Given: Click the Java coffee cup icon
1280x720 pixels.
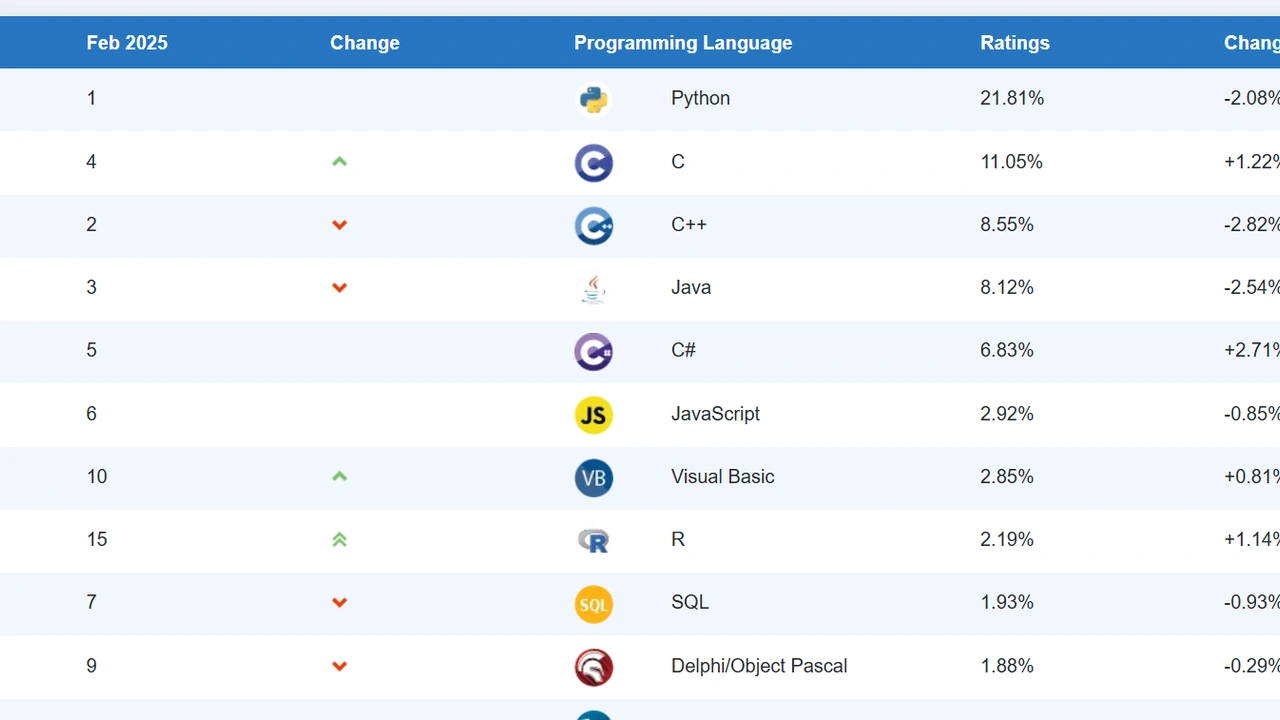Looking at the screenshot, I should tap(593, 289).
